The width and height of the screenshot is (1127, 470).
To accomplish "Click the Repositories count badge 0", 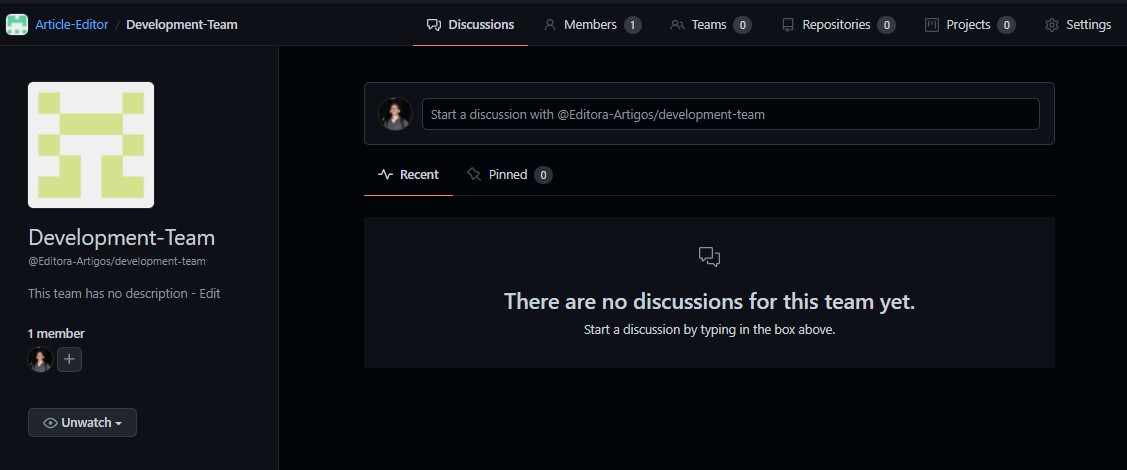I will pyautogui.click(x=886, y=25).
